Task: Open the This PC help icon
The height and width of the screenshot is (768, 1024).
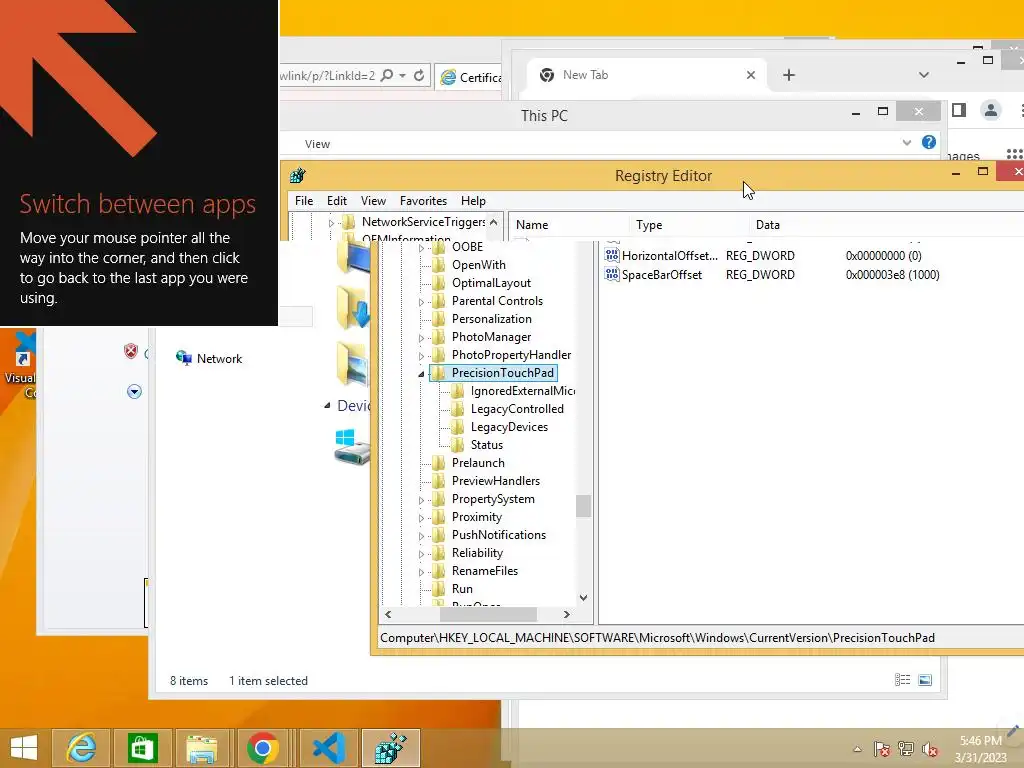Action: [929, 142]
